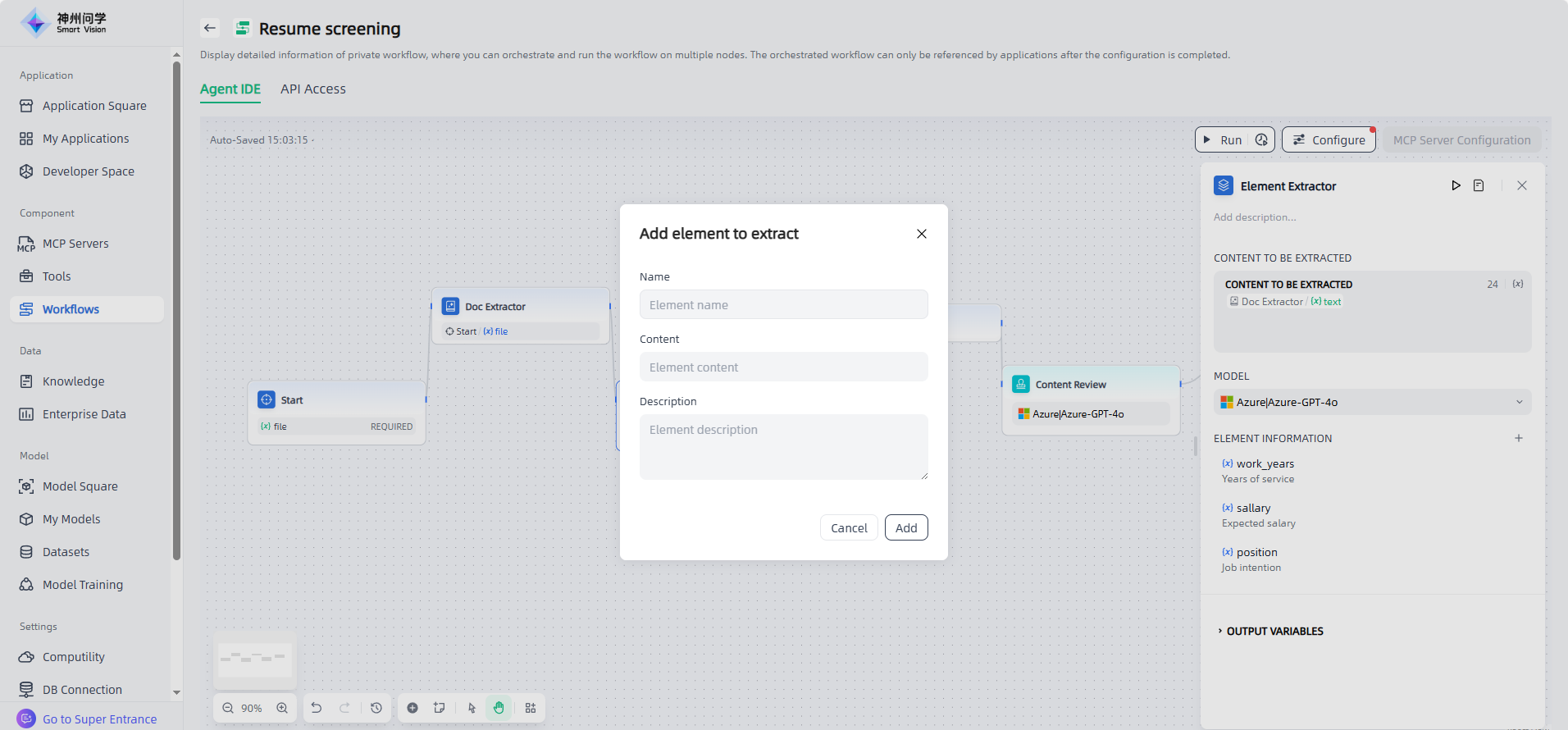Expand the Output Variables section

pos(1274,631)
